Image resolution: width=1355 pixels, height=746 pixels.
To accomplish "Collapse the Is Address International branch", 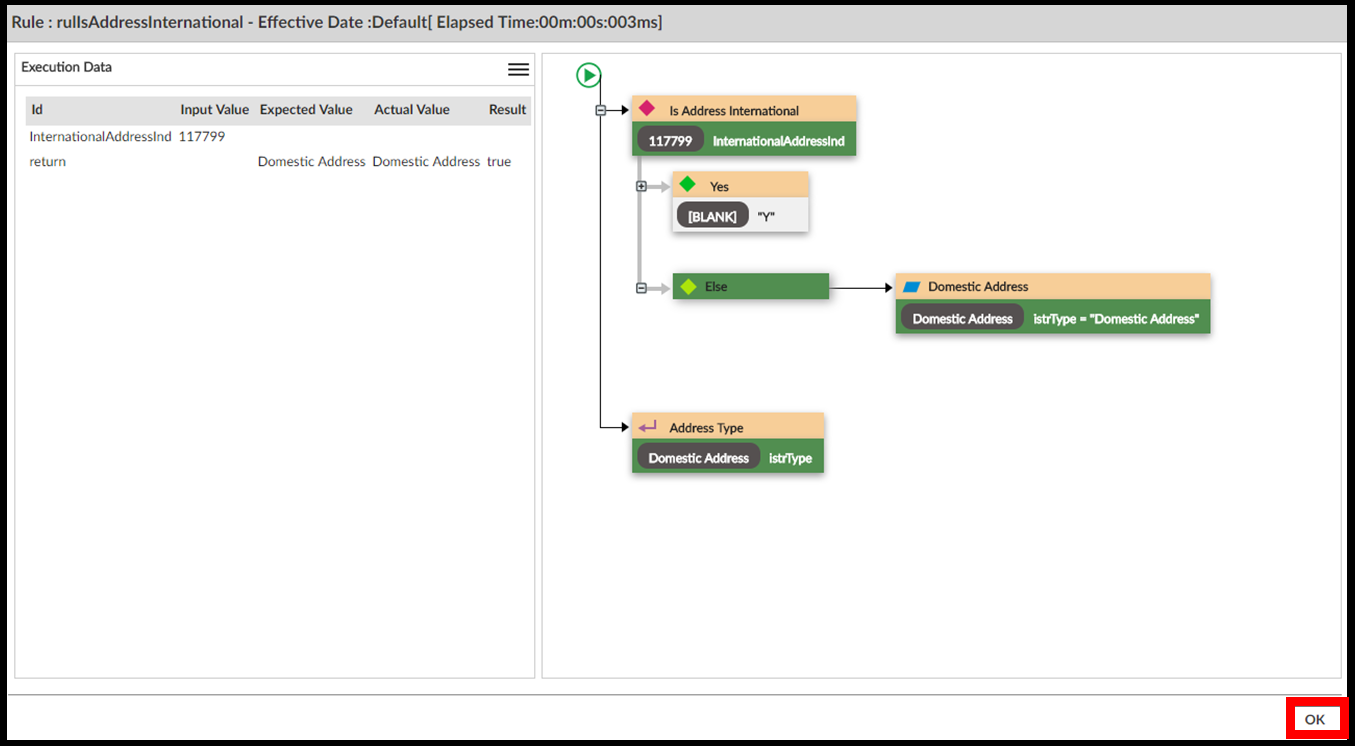I will click(601, 110).
